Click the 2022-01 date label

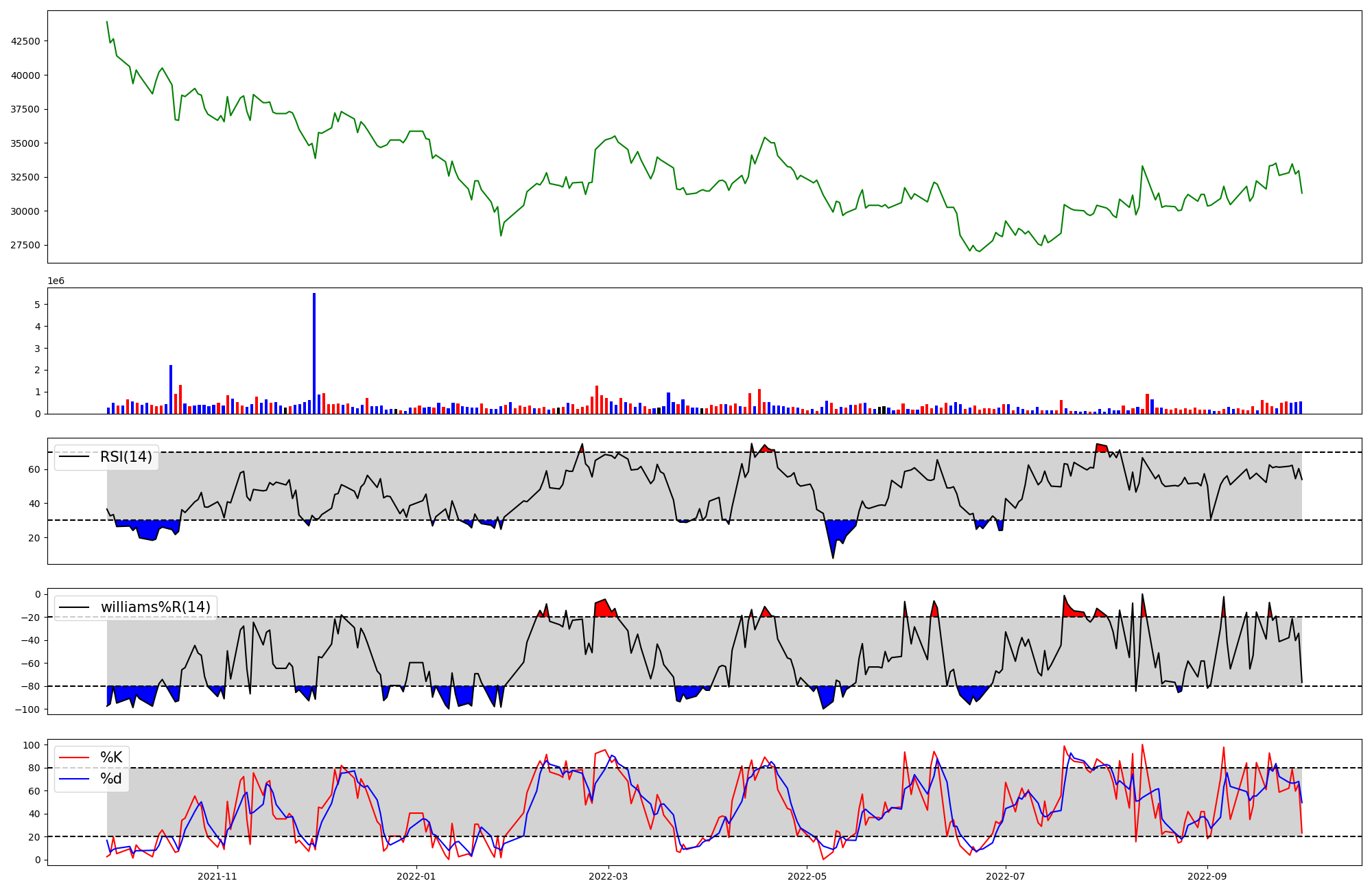[416, 876]
